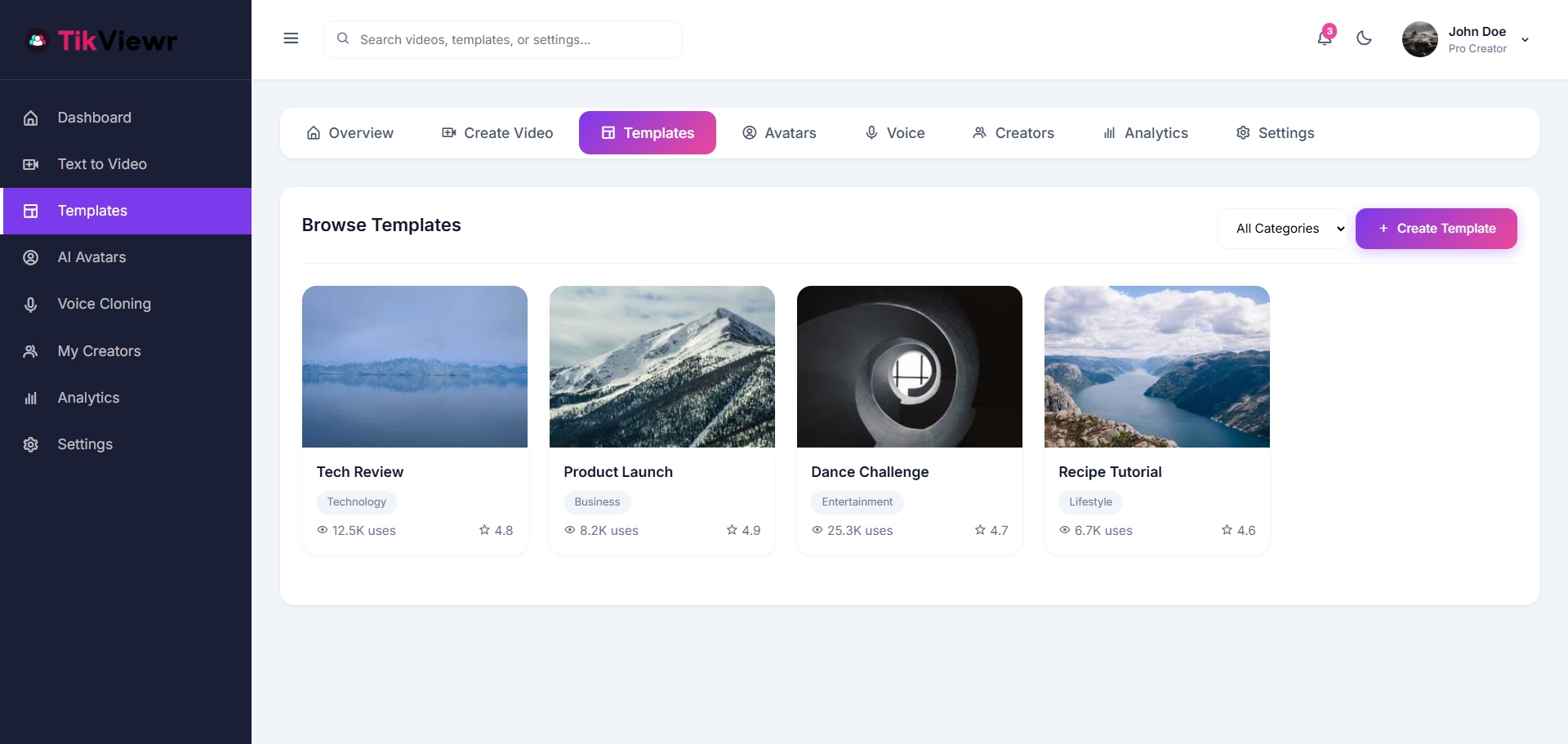Select My Creators in sidebar
The image size is (1568, 744).
click(x=99, y=351)
